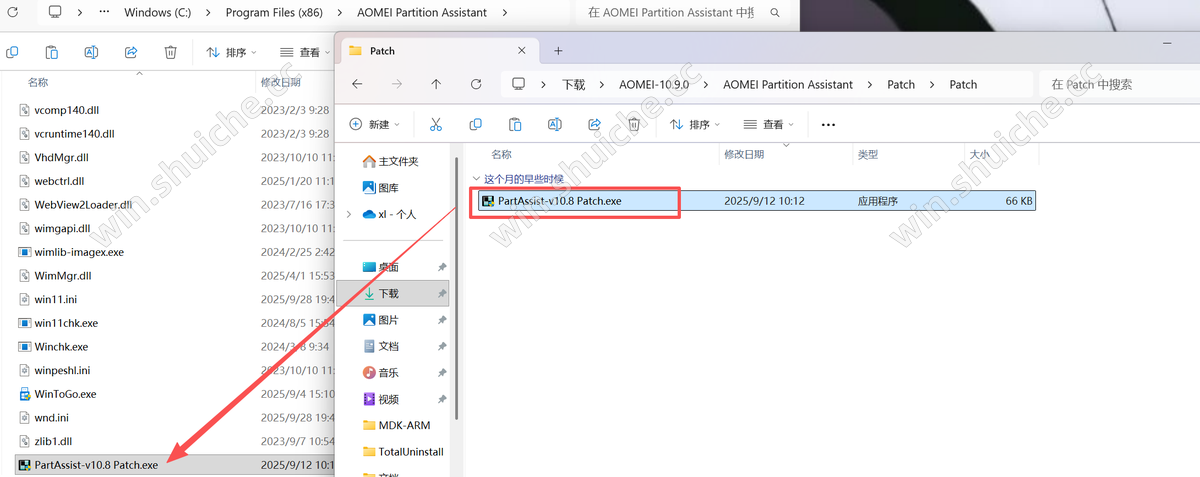Sort by 大小 column in Patch window

(x=978, y=155)
